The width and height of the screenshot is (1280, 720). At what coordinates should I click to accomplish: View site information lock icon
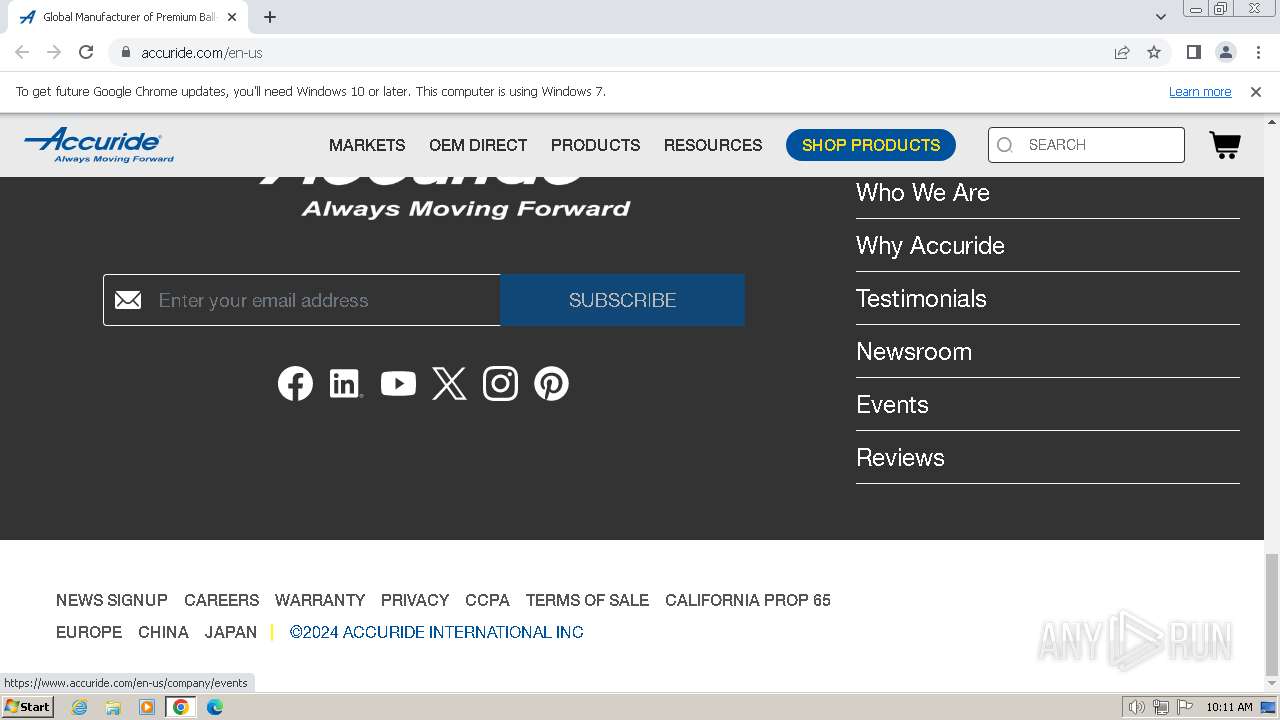click(125, 52)
